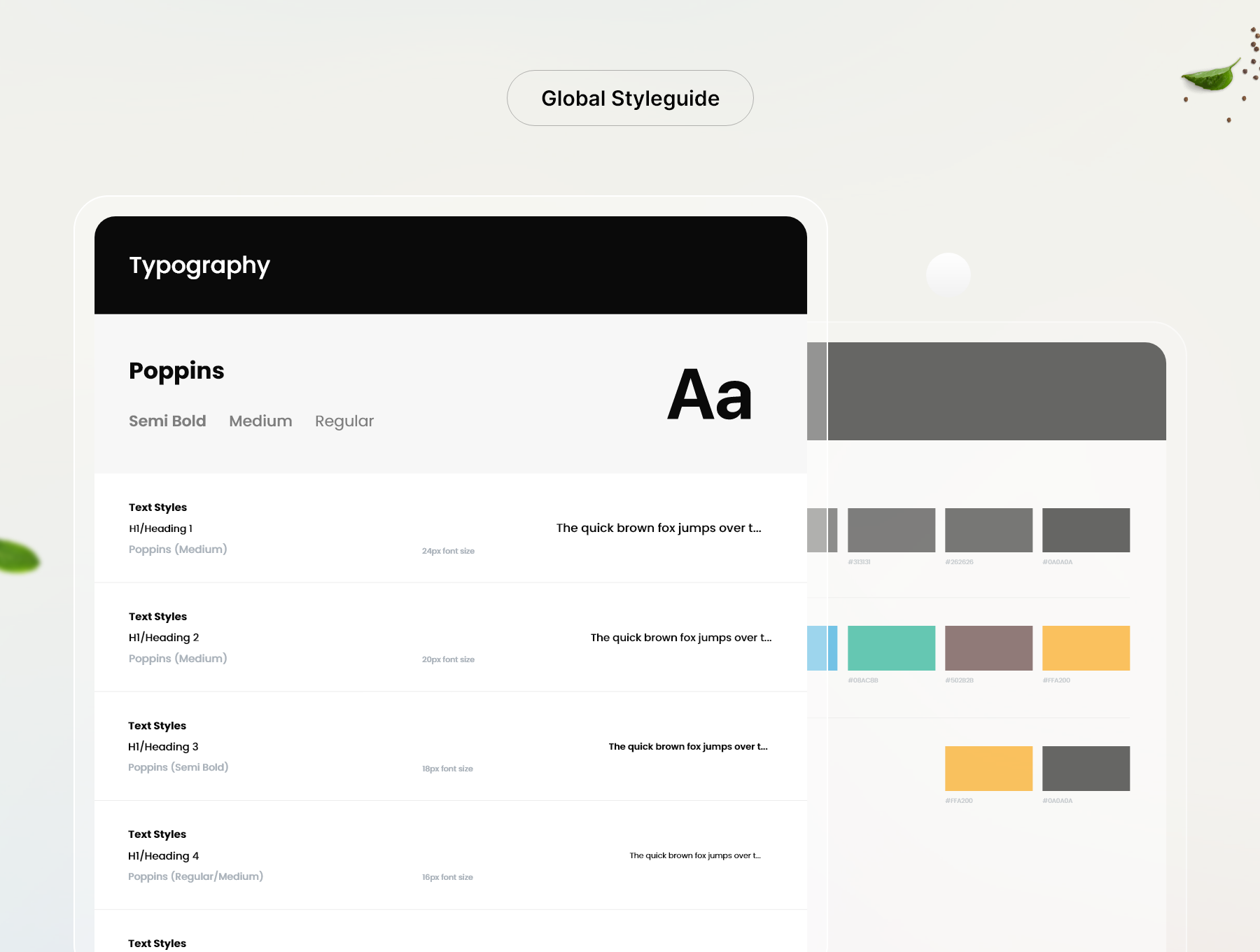
Task: Click the Poppins (Semi Bold) font label
Action: pos(178,767)
